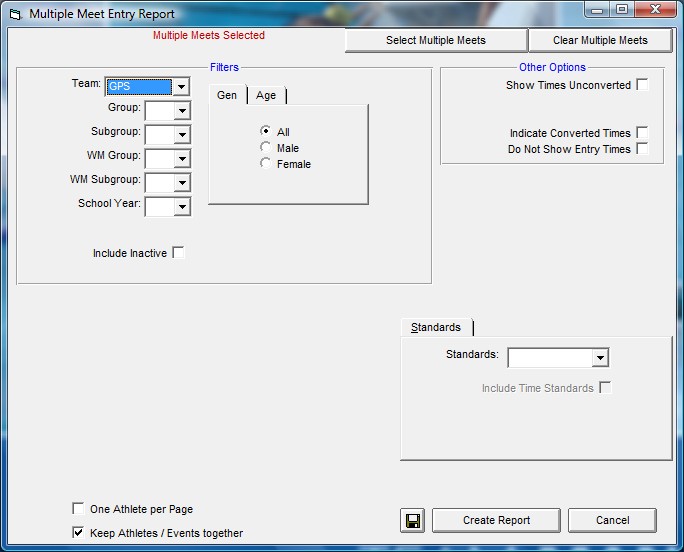Expand the WM Group dropdown
The height and width of the screenshot is (552, 684).
[x=182, y=158]
